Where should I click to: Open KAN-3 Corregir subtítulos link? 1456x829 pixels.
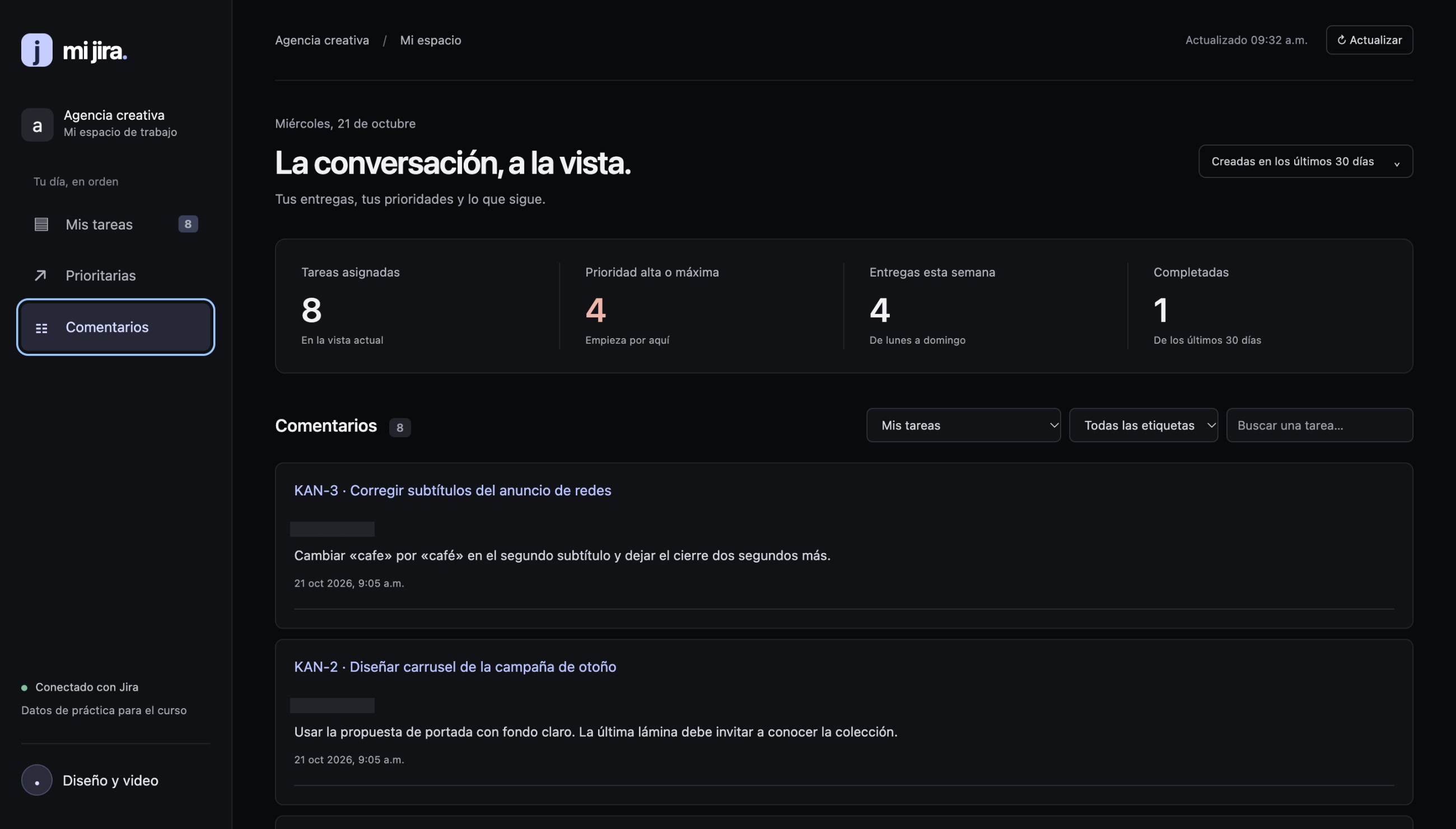coord(452,490)
